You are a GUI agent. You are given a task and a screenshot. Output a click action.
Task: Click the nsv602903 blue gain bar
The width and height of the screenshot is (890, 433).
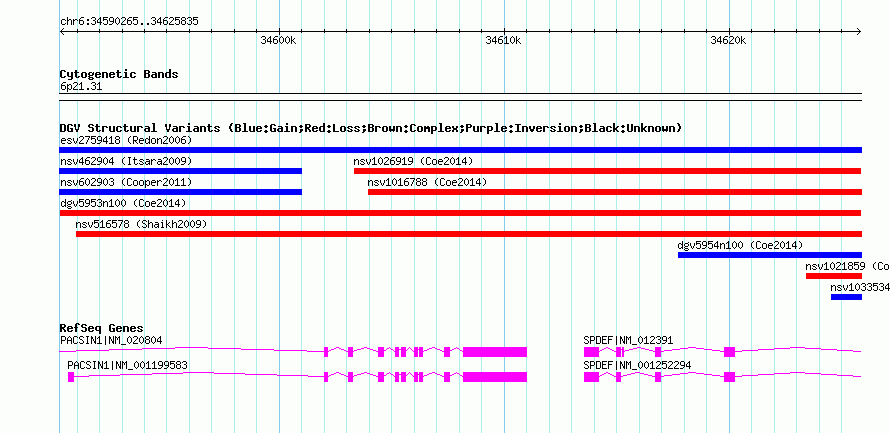[x=180, y=192]
